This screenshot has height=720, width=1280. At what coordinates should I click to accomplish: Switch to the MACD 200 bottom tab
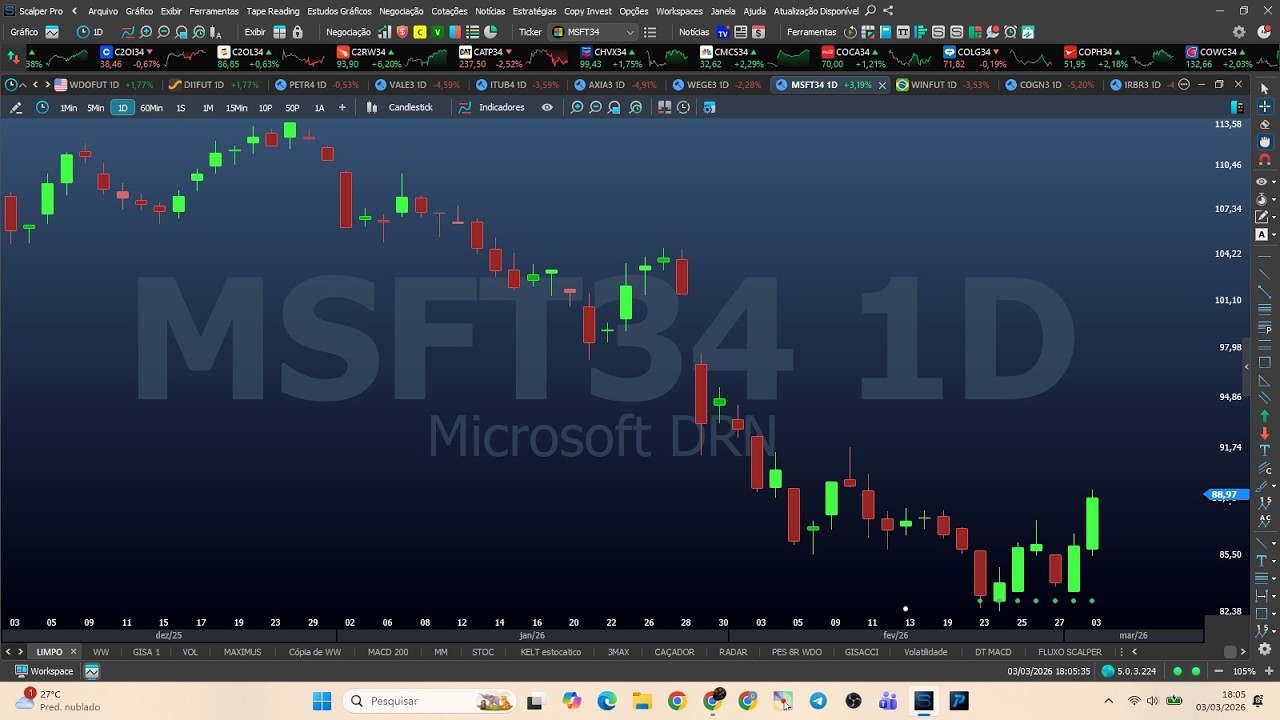(388, 652)
